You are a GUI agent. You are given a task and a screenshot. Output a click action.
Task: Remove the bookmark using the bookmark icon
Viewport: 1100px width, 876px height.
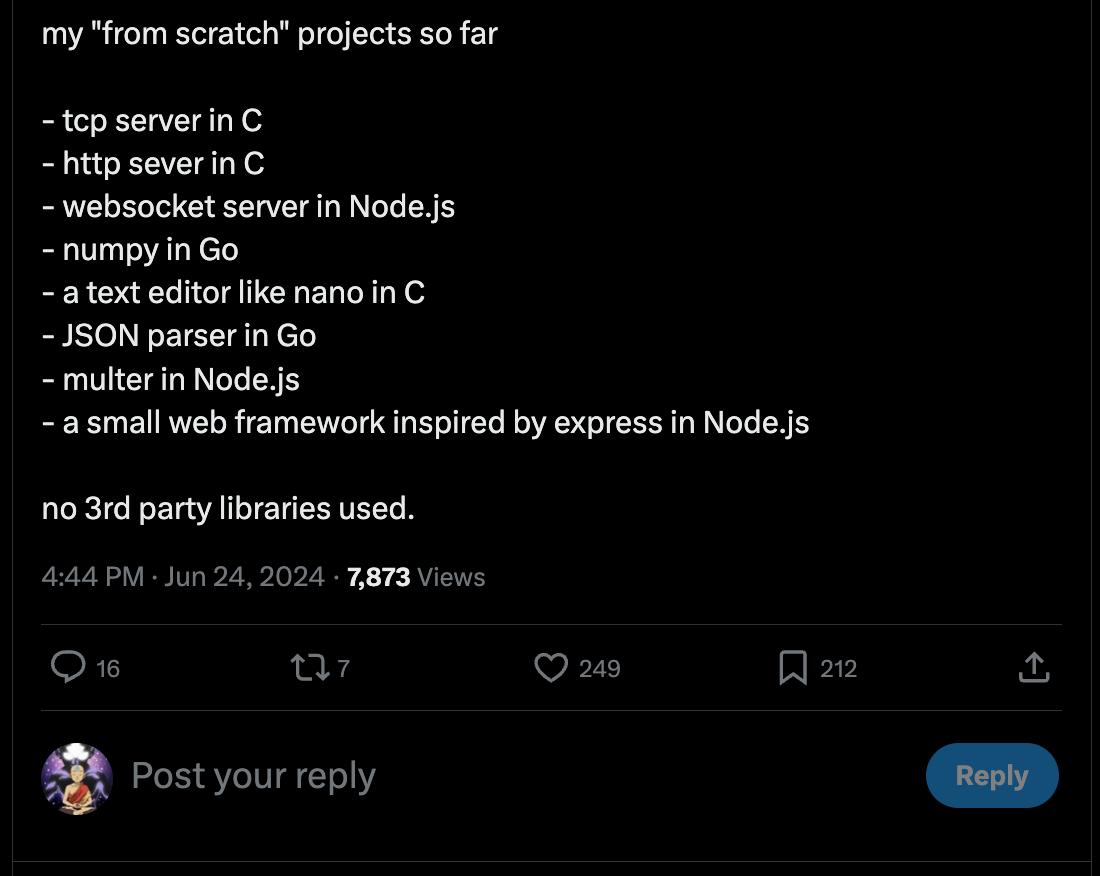[793, 667]
